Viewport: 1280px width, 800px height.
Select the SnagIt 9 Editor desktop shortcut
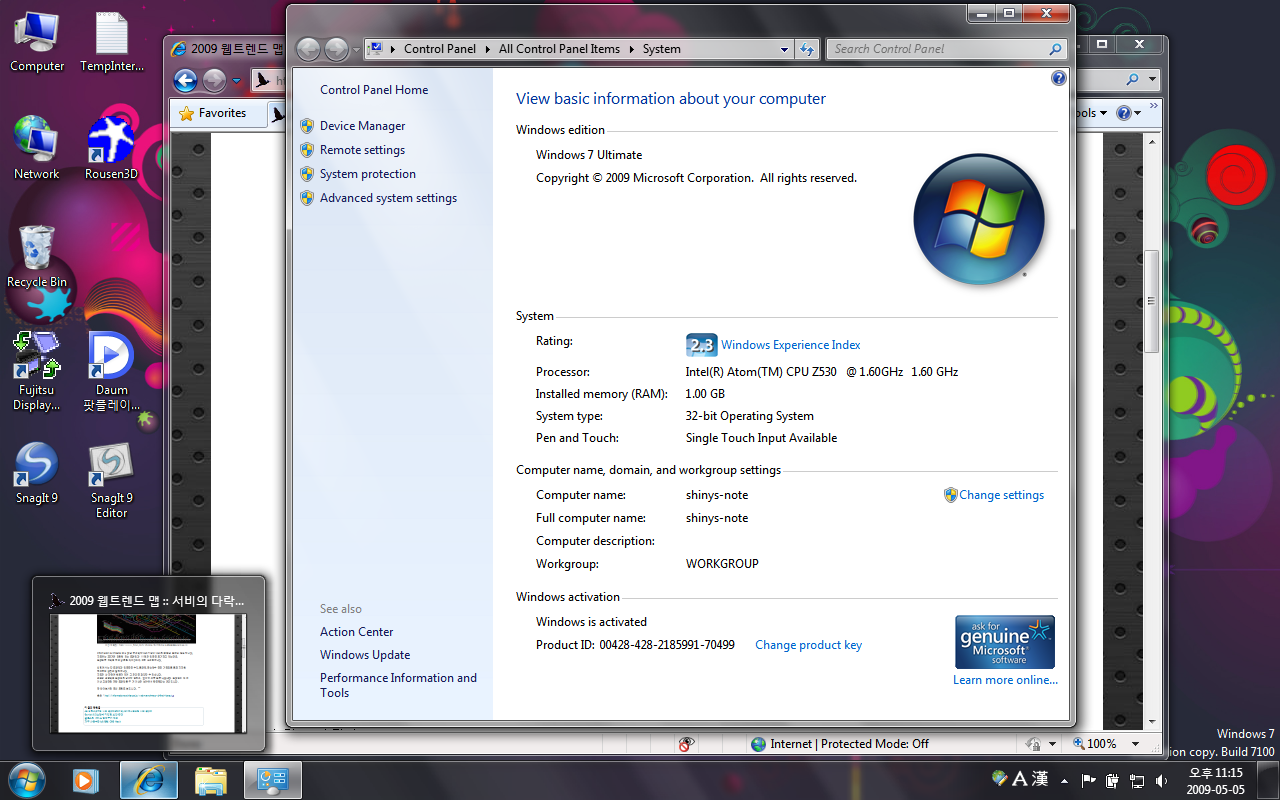111,481
